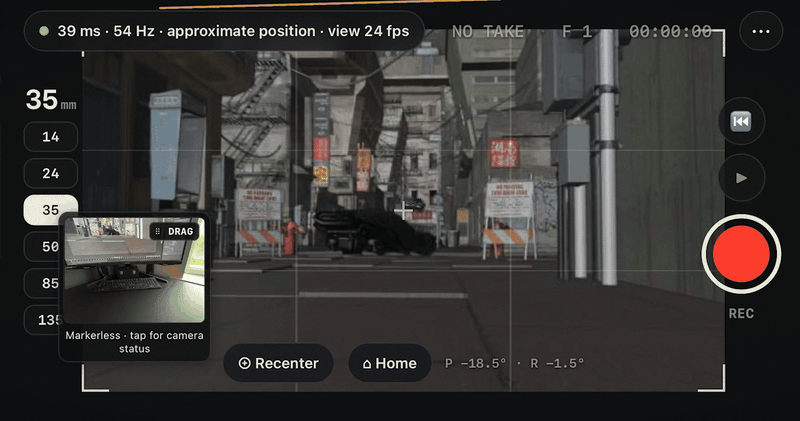
Task: Click the pitch readout P −18.5°
Action: tap(476, 363)
